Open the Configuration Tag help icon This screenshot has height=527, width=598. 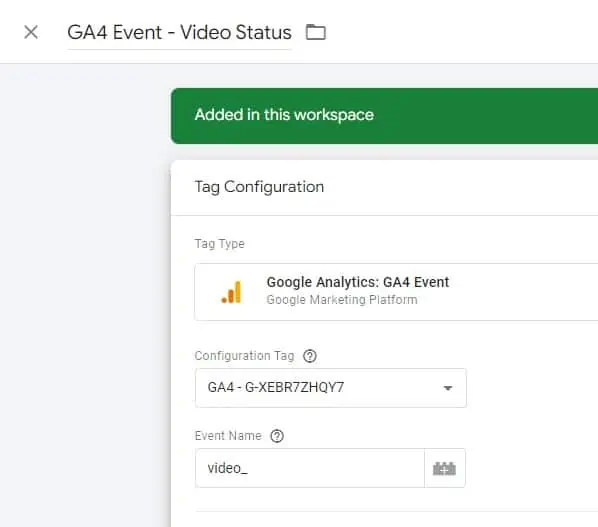310,356
